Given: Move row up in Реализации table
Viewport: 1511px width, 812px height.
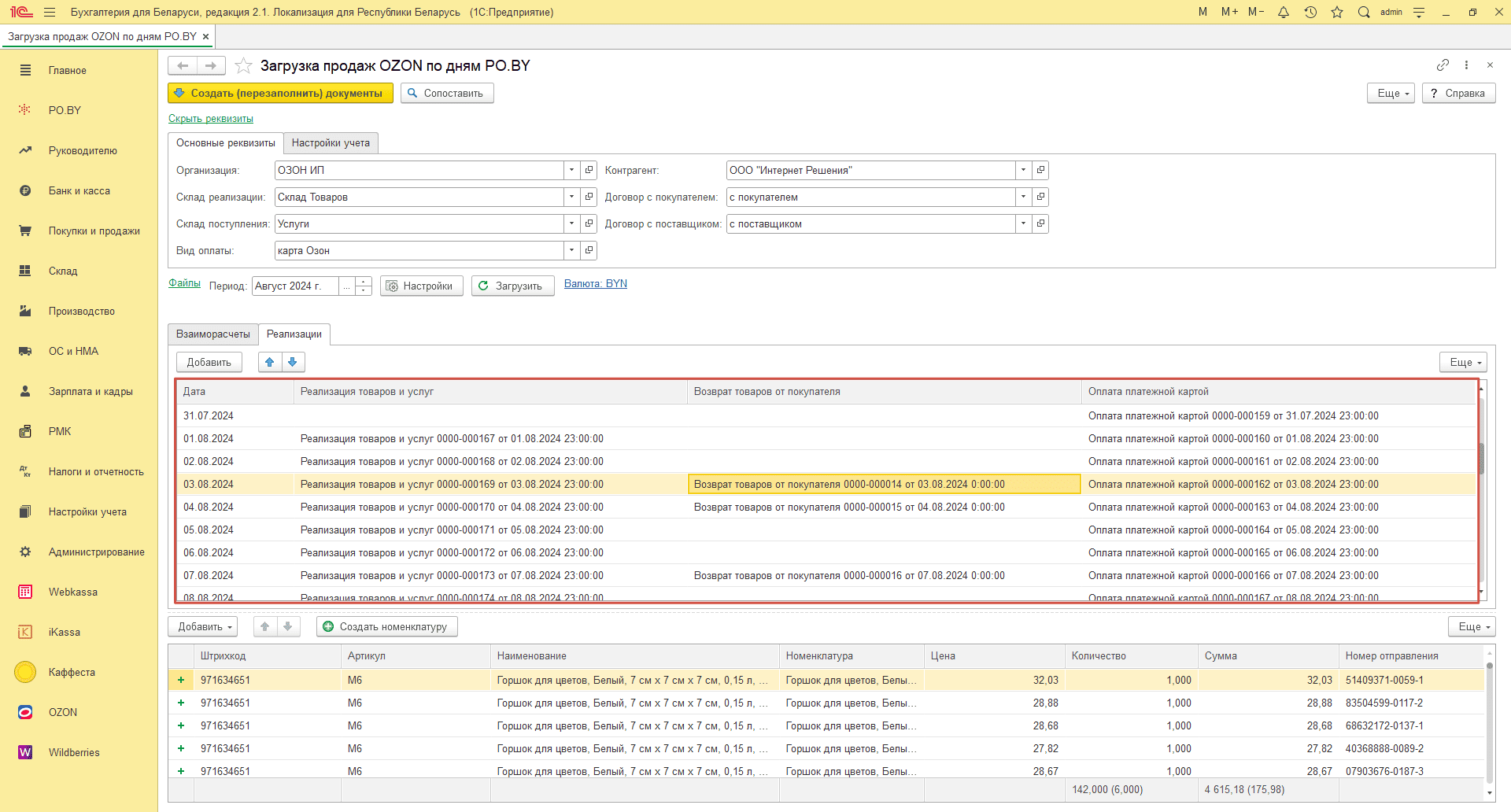Looking at the screenshot, I should [270, 362].
